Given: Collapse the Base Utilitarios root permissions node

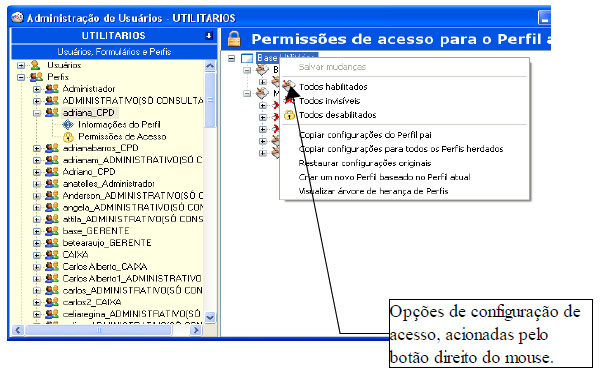Looking at the screenshot, I should tap(232, 59).
